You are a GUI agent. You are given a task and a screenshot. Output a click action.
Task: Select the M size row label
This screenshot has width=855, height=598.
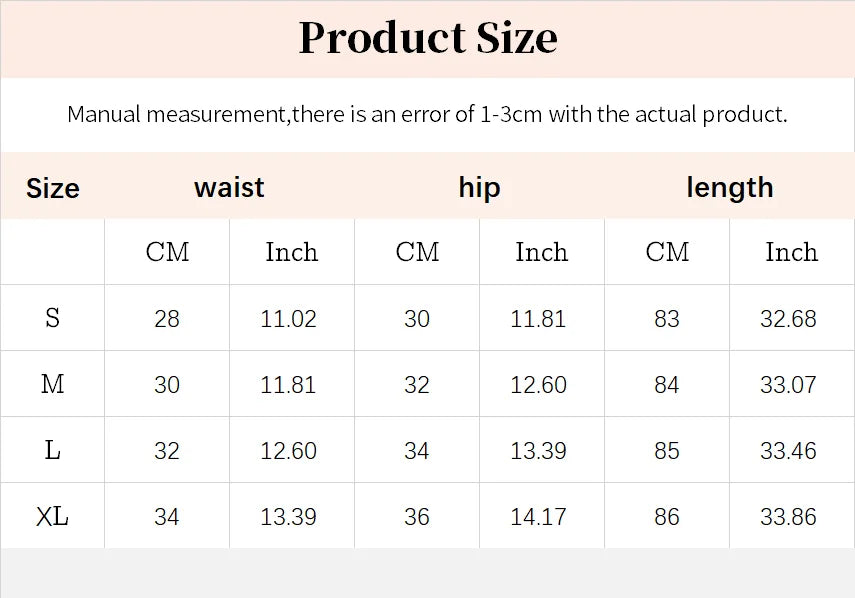pos(52,384)
